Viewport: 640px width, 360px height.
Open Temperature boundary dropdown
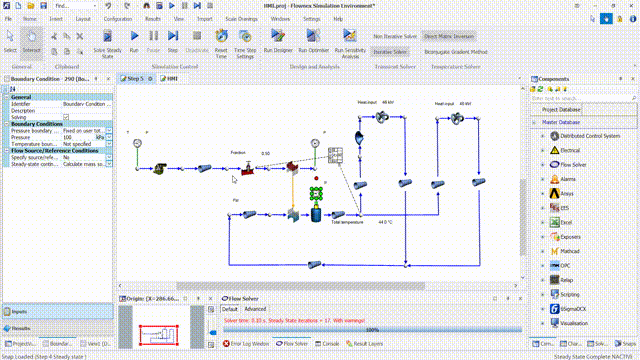tap(109, 144)
